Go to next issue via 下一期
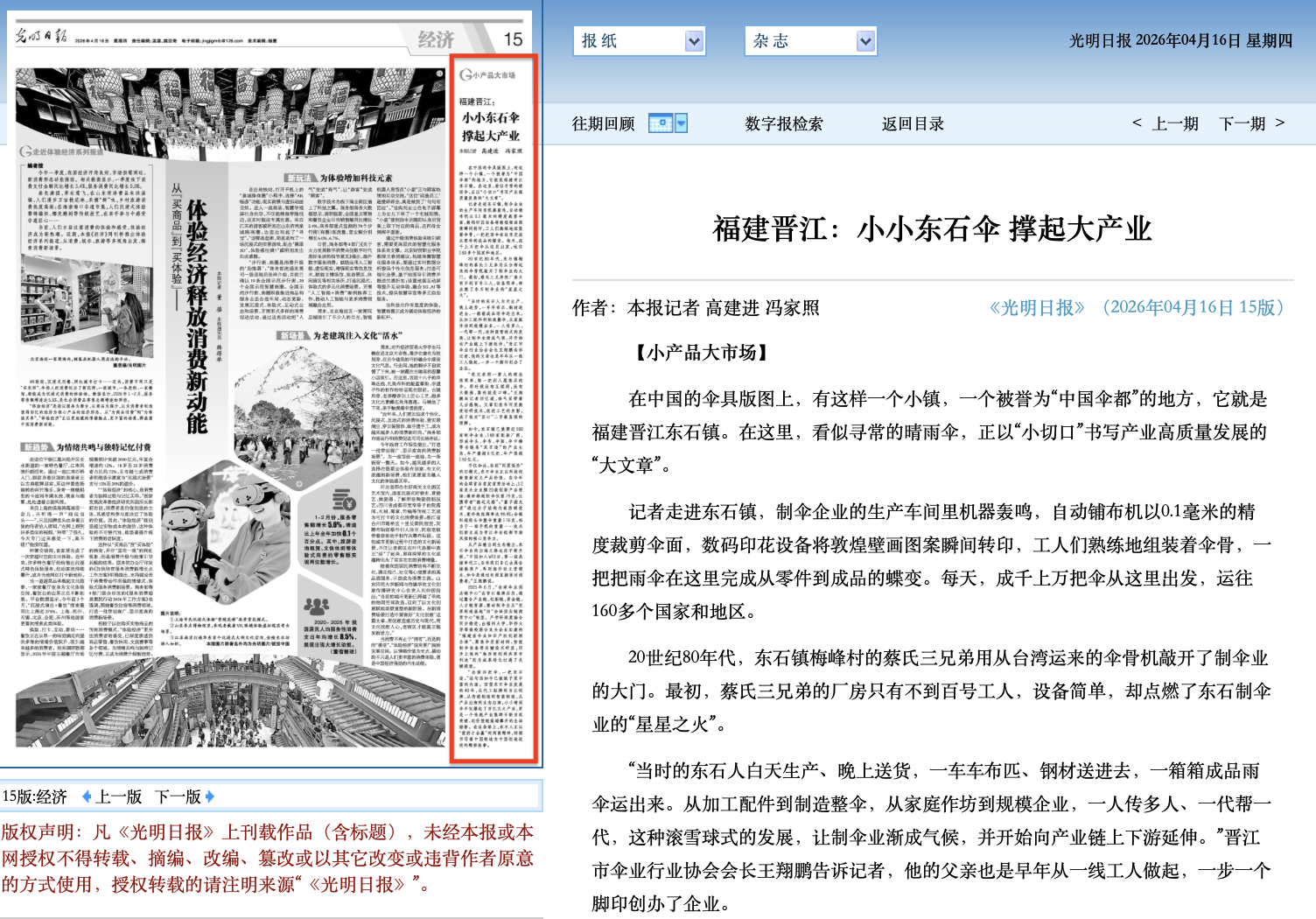 click(x=1242, y=123)
